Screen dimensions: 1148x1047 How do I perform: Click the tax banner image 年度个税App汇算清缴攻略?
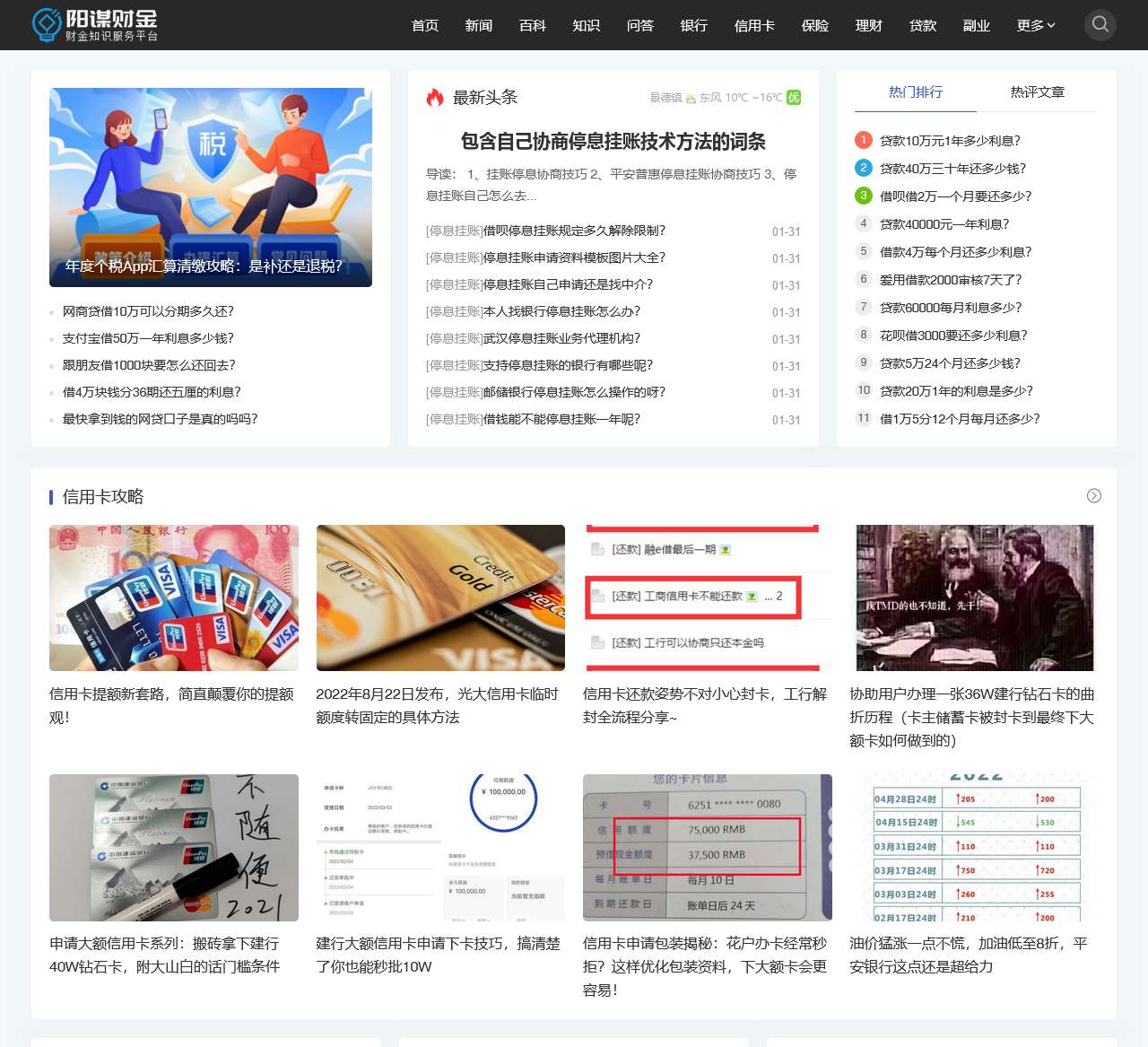pos(211,188)
